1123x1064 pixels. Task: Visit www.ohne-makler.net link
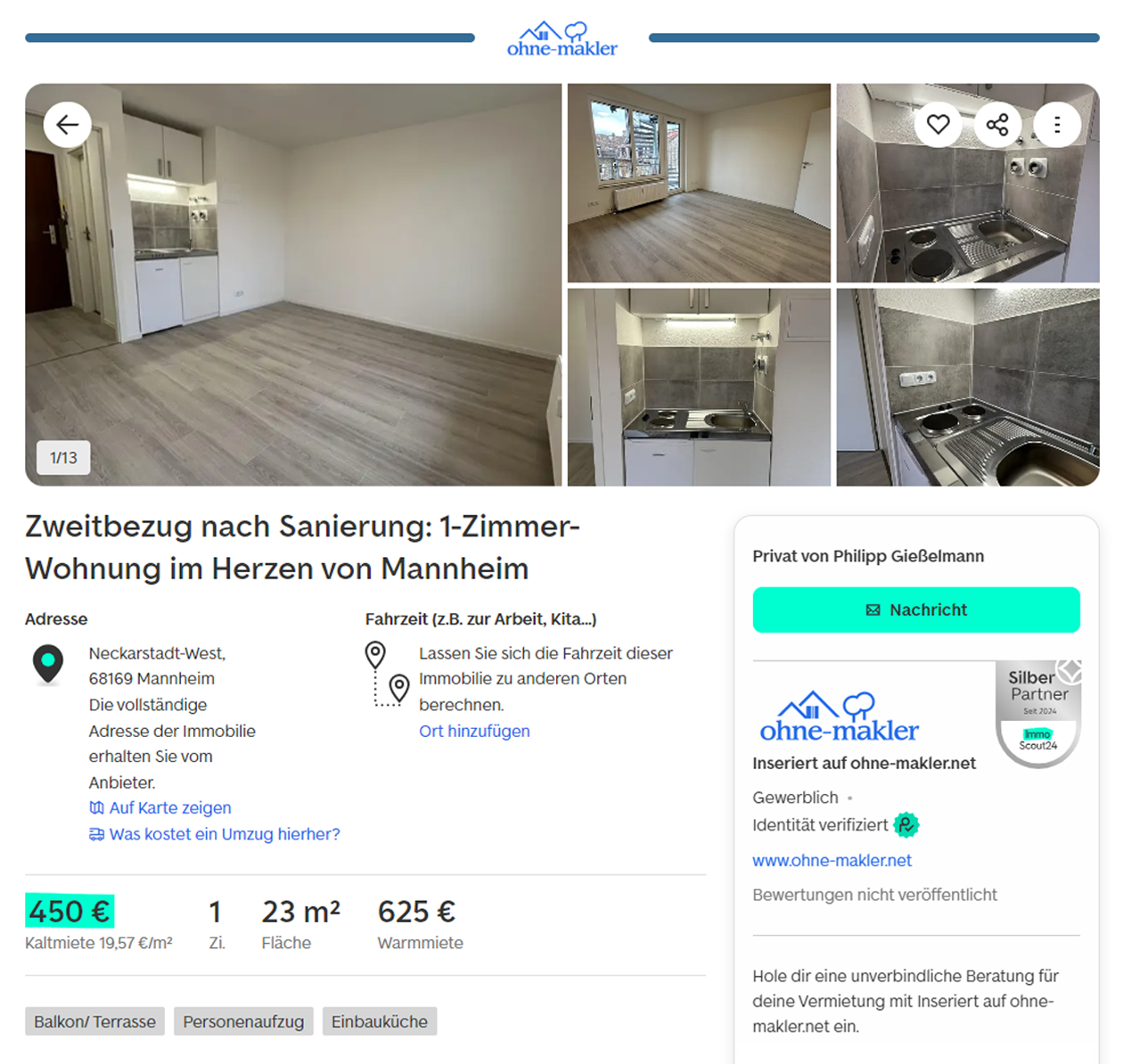[832, 861]
